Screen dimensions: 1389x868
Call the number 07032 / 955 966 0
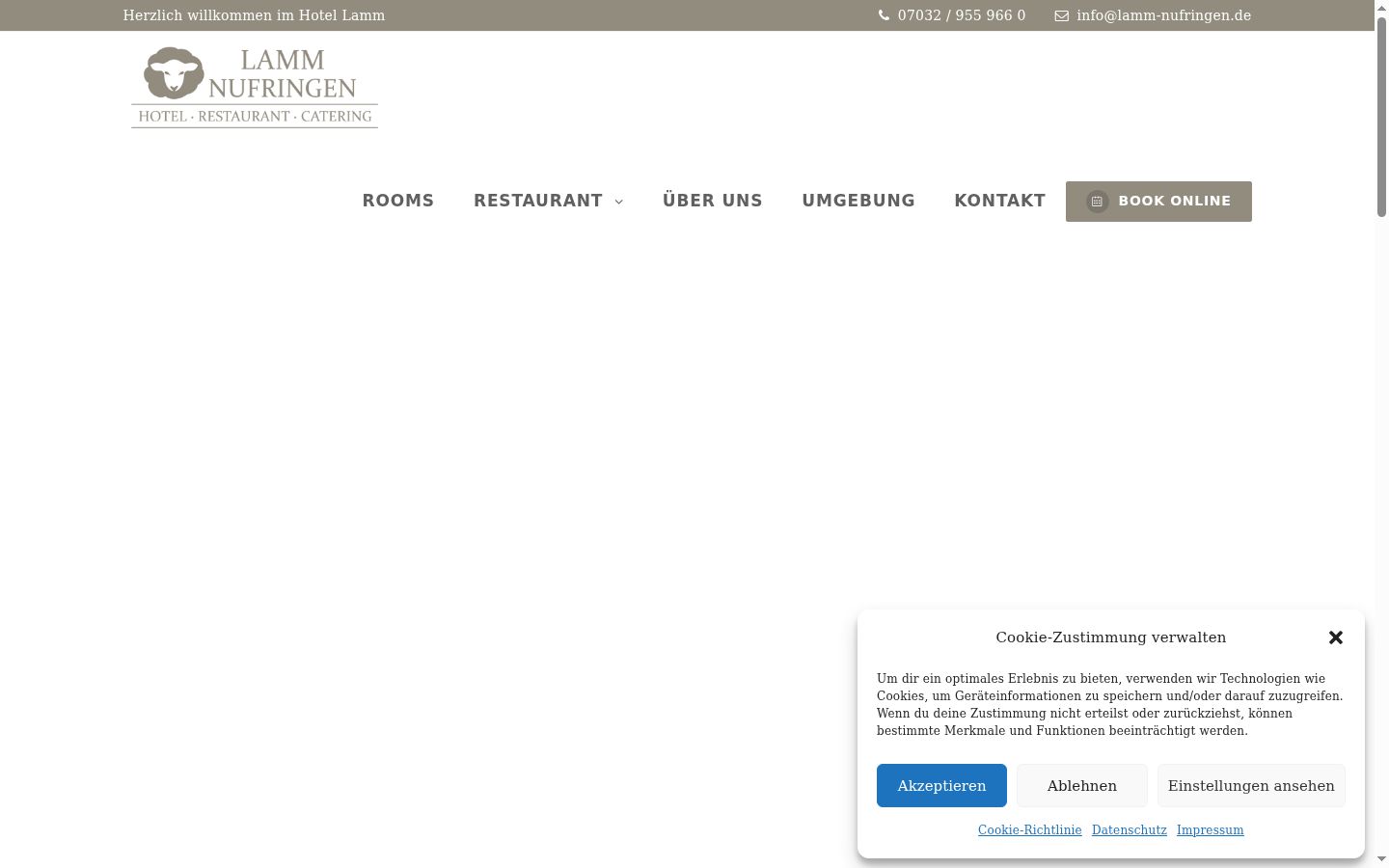point(962,15)
